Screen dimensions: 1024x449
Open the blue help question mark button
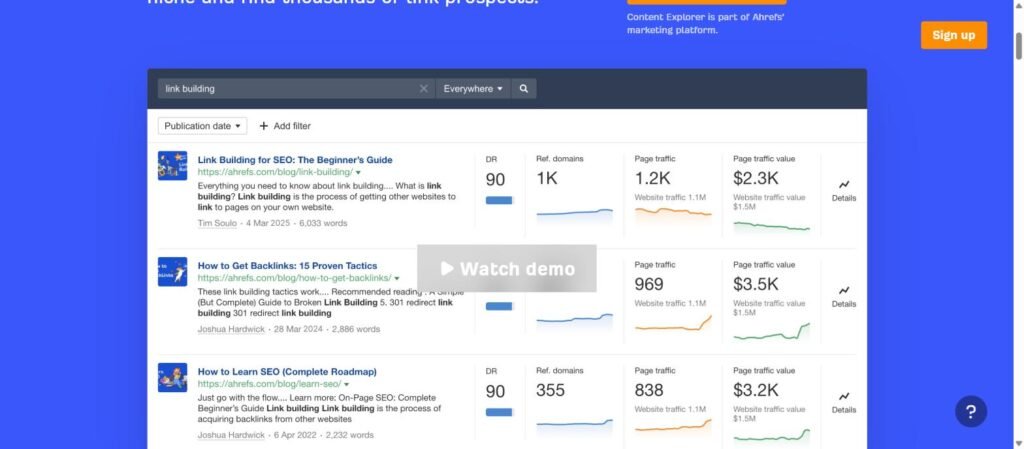point(970,411)
